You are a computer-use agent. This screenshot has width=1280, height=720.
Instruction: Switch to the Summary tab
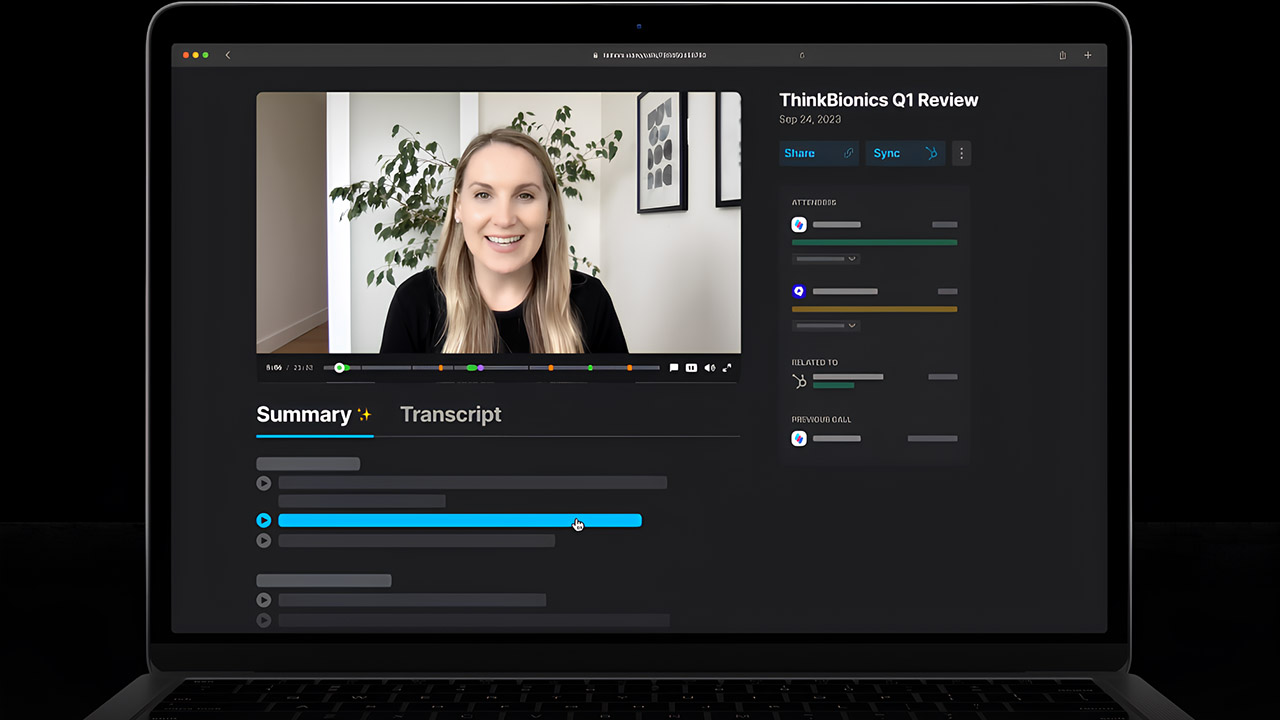click(314, 415)
